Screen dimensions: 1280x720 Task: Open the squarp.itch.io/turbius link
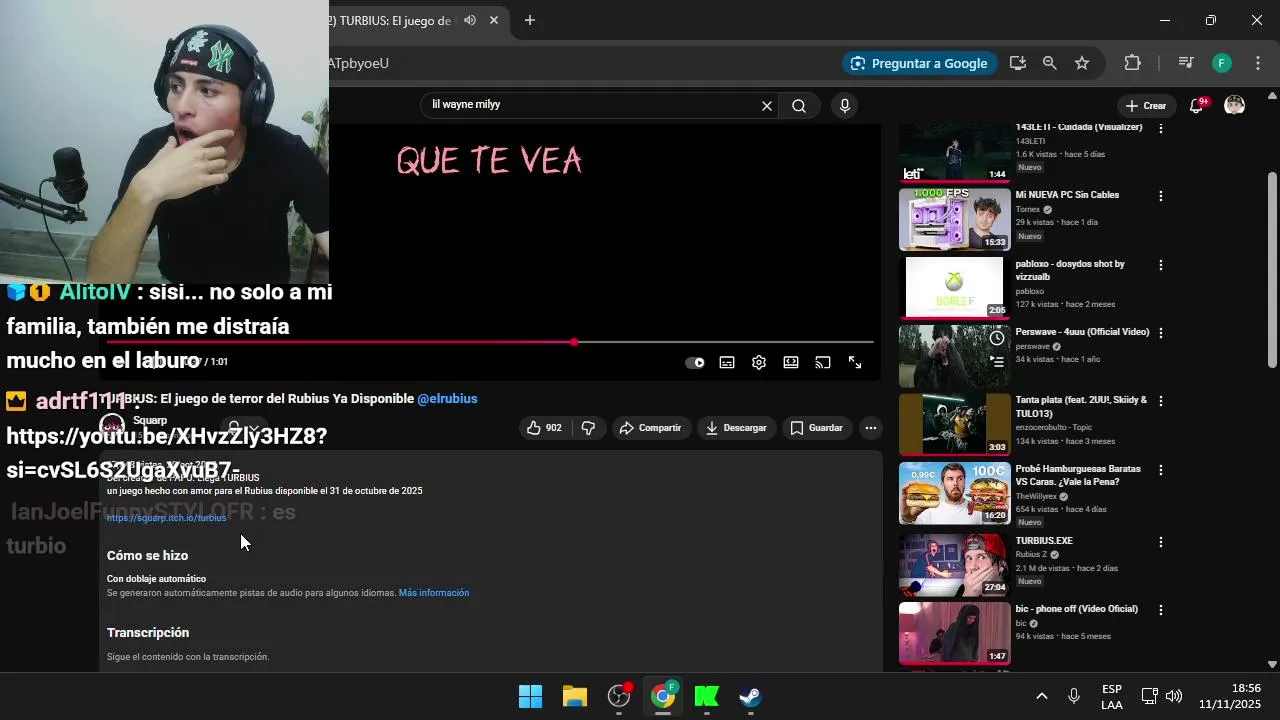click(167, 518)
